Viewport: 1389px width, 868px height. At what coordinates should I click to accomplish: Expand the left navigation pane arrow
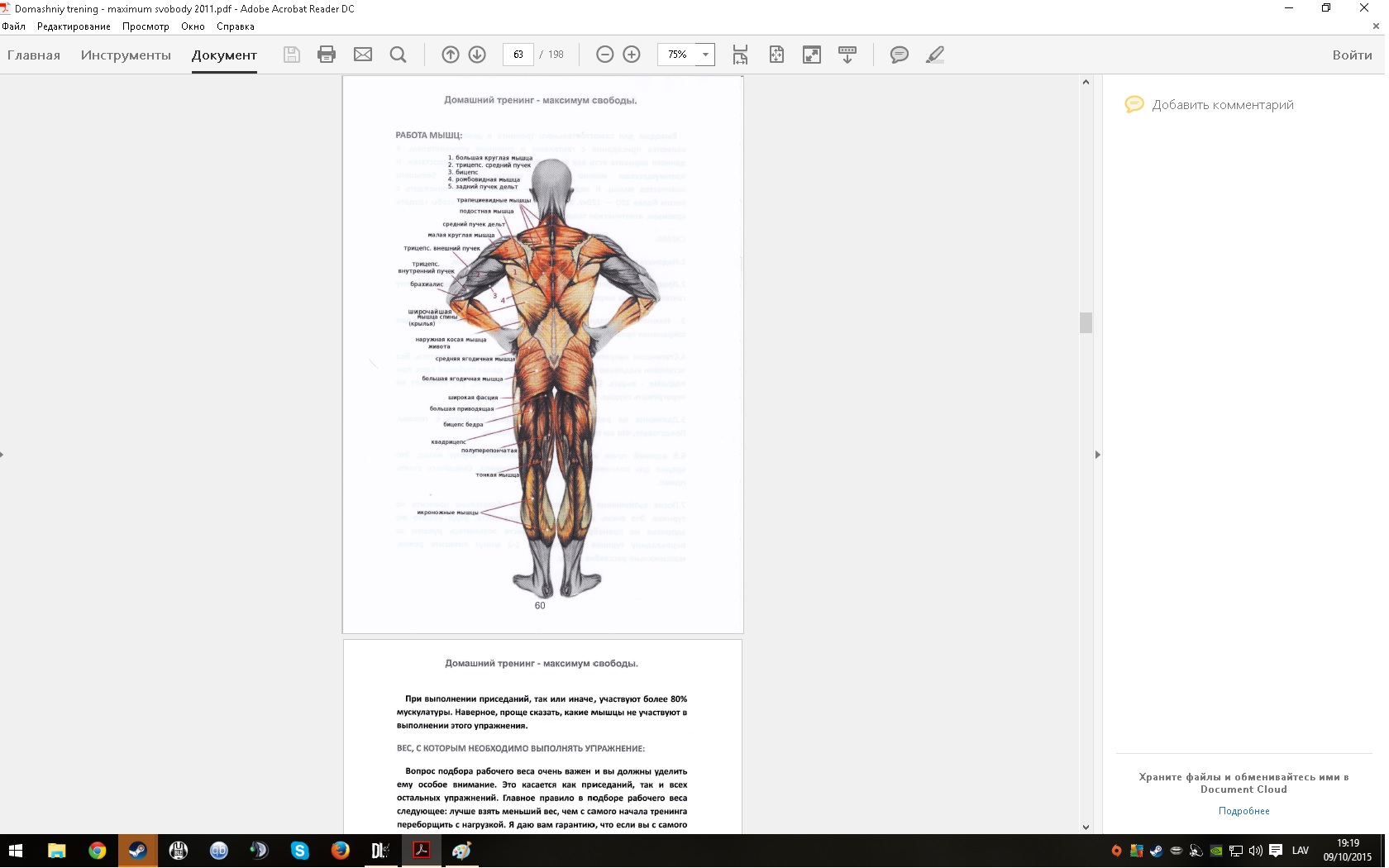(2, 454)
